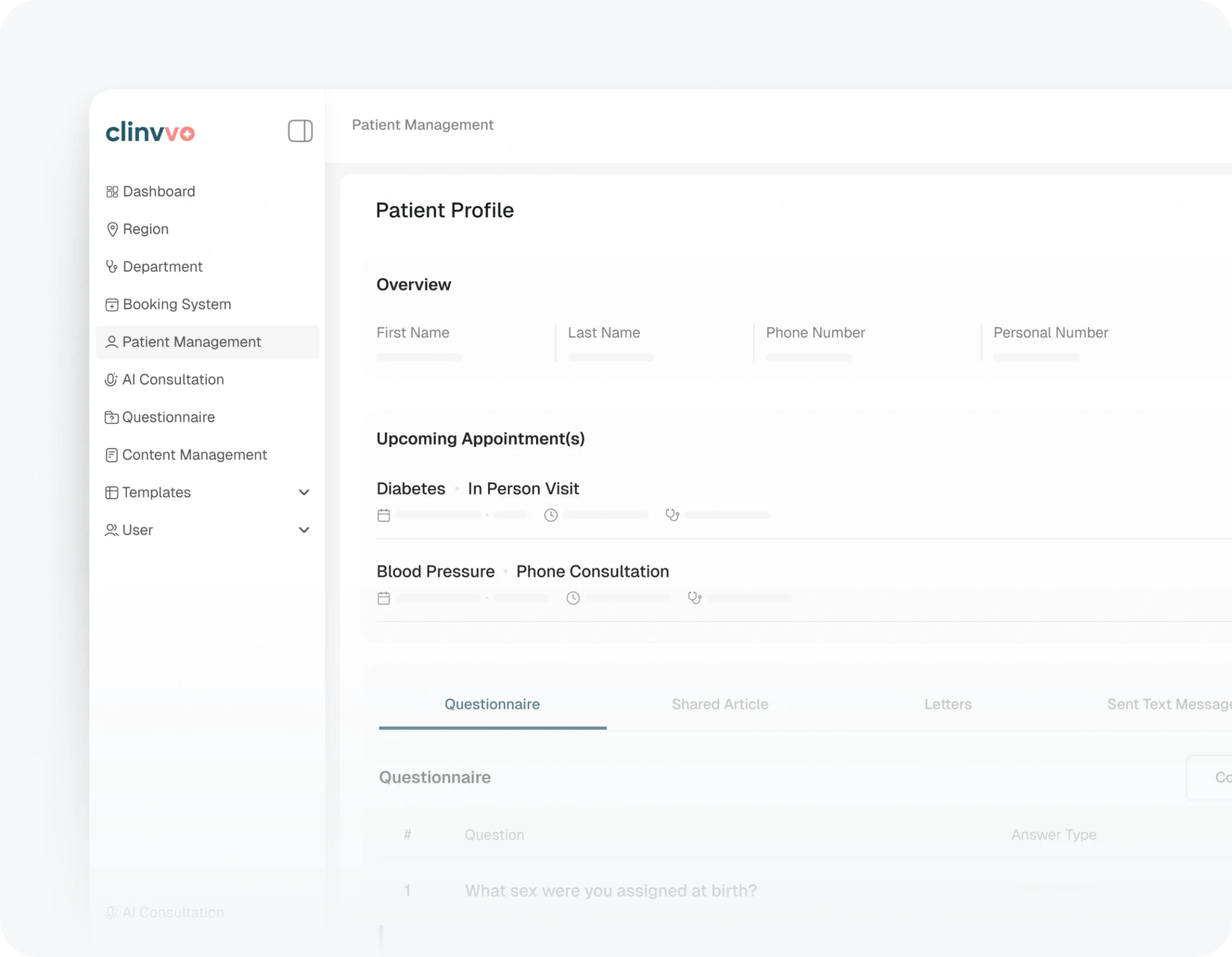Click the In Person Visit label

[x=524, y=489]
